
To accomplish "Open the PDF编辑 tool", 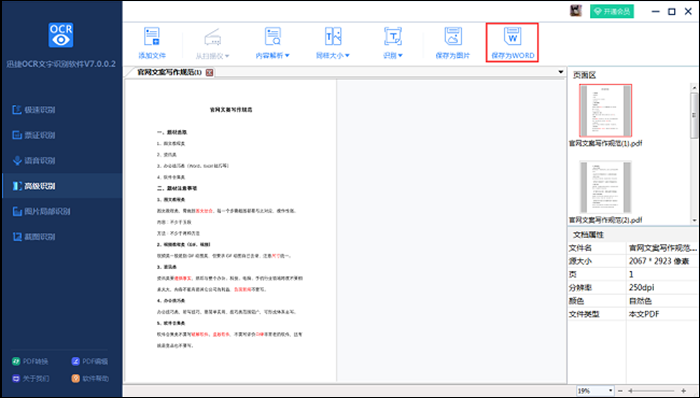I will [x=90, y=361].
